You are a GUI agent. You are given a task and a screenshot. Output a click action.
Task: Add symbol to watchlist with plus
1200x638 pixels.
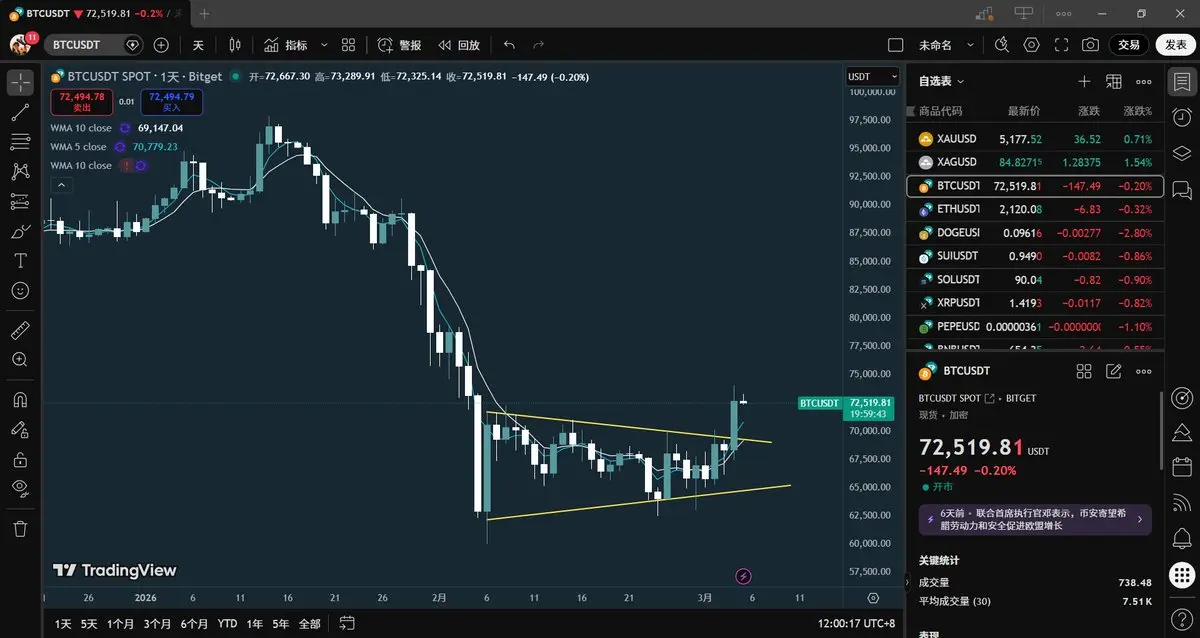(1084, 81)
